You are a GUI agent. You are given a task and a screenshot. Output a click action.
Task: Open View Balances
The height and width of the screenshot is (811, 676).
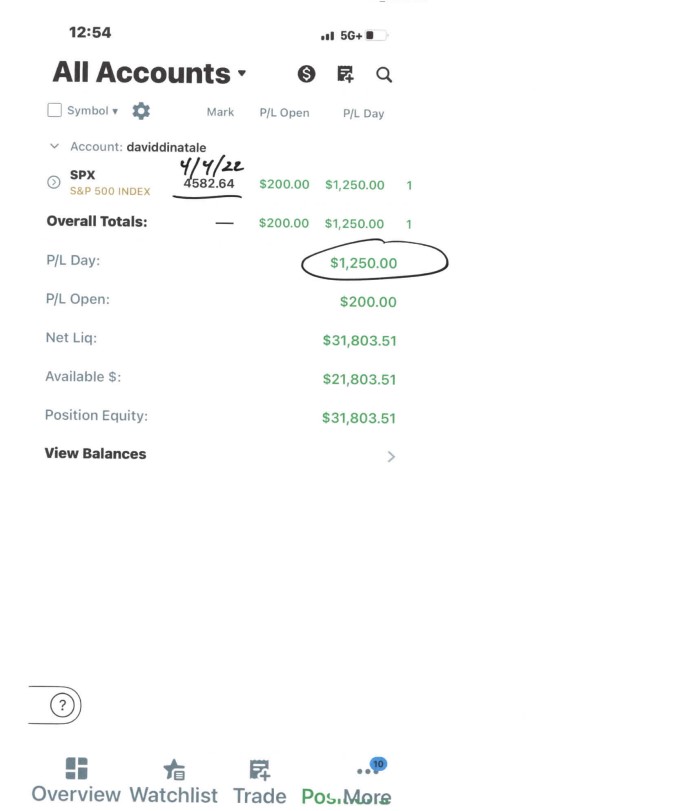220,454
